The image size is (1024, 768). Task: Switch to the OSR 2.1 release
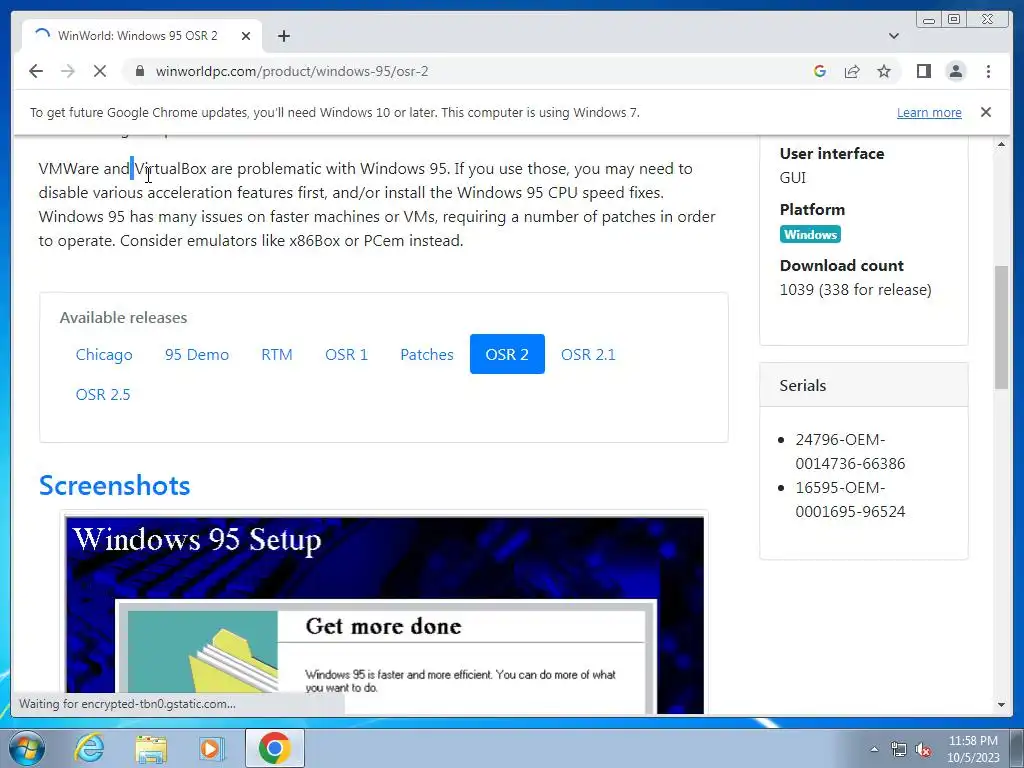tap(588, 355)
